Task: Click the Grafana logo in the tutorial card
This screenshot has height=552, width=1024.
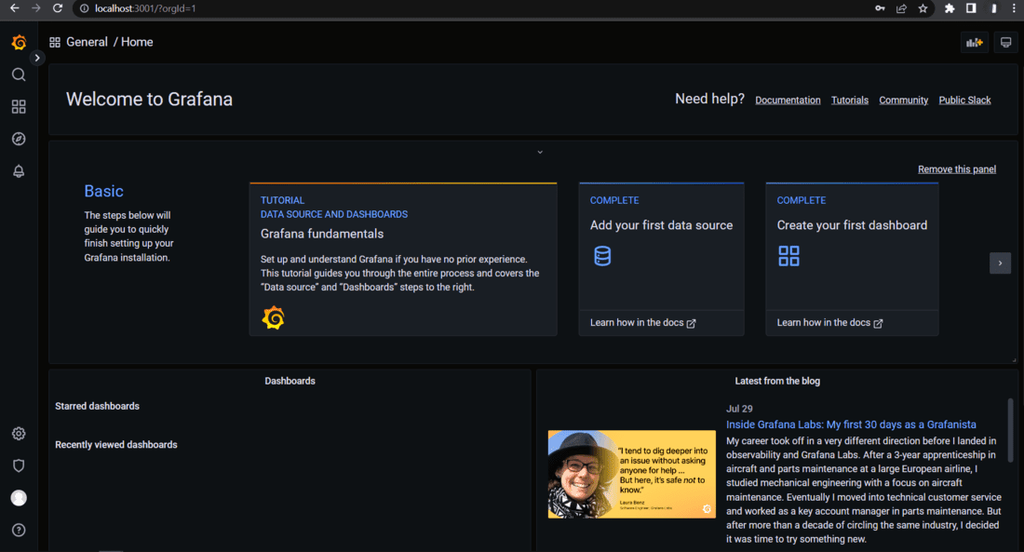Action: pyautogui.click(x=273, y=318)
